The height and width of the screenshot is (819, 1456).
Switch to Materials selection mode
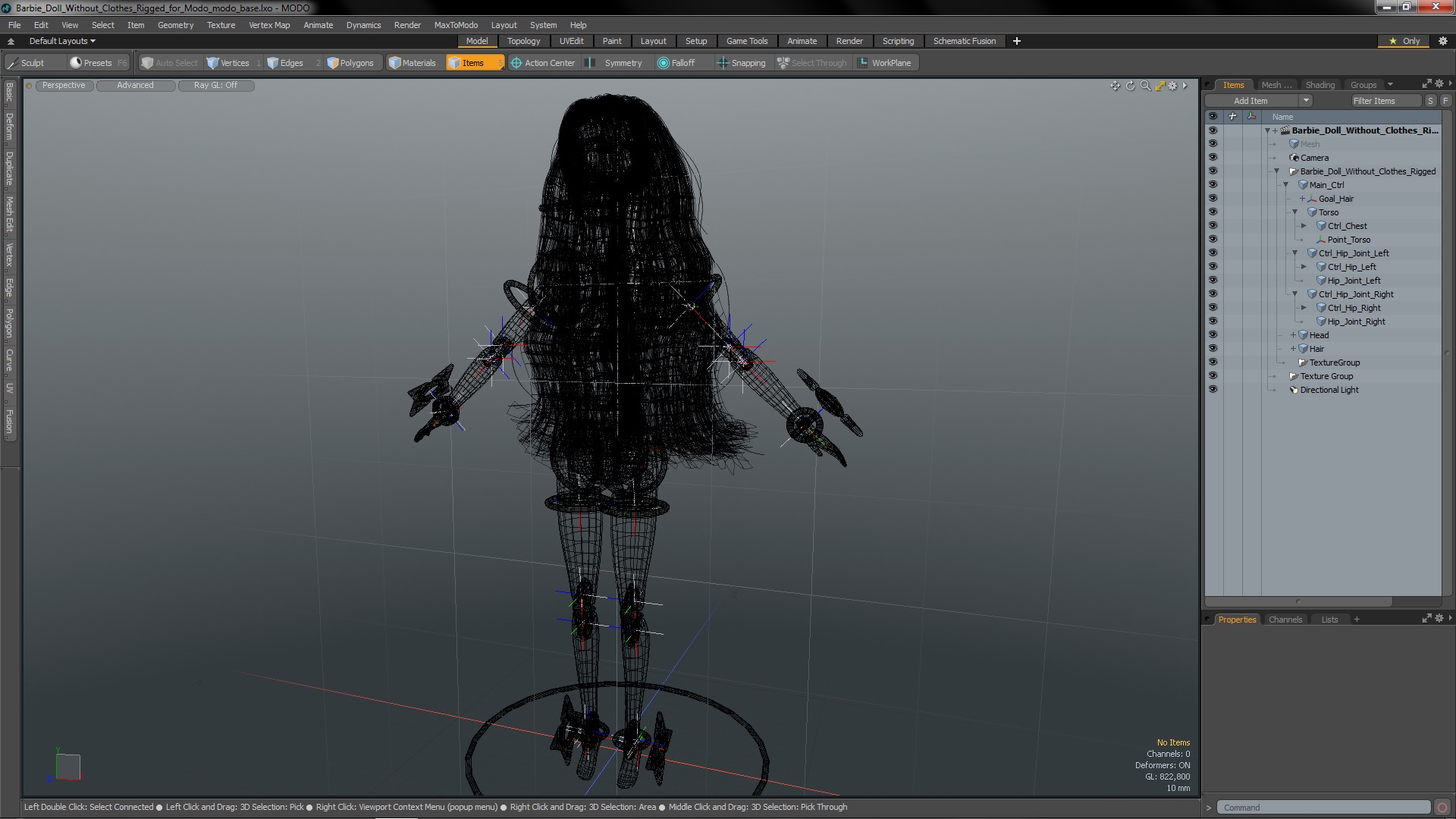coord(413,63)
